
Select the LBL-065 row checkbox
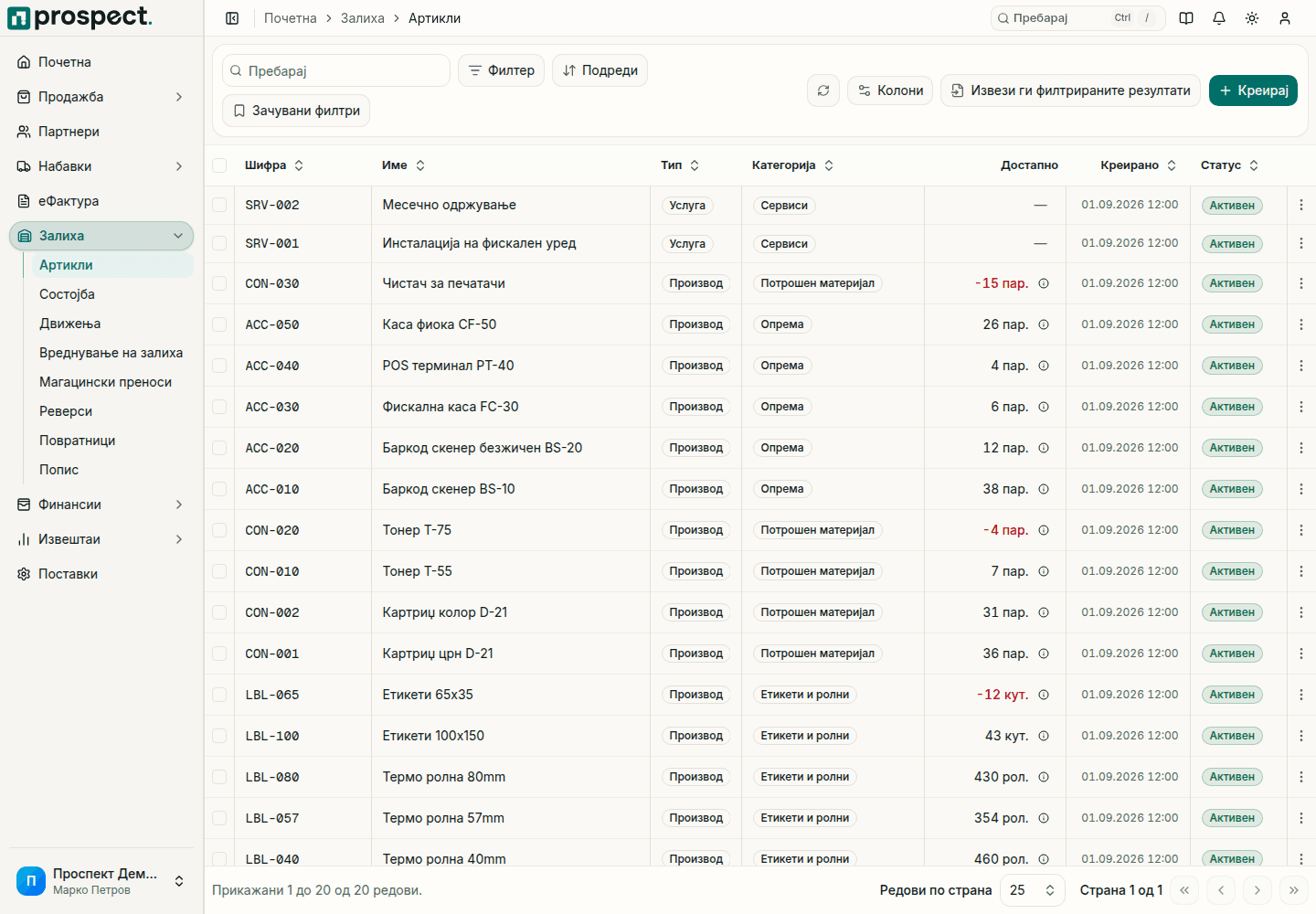219,695
